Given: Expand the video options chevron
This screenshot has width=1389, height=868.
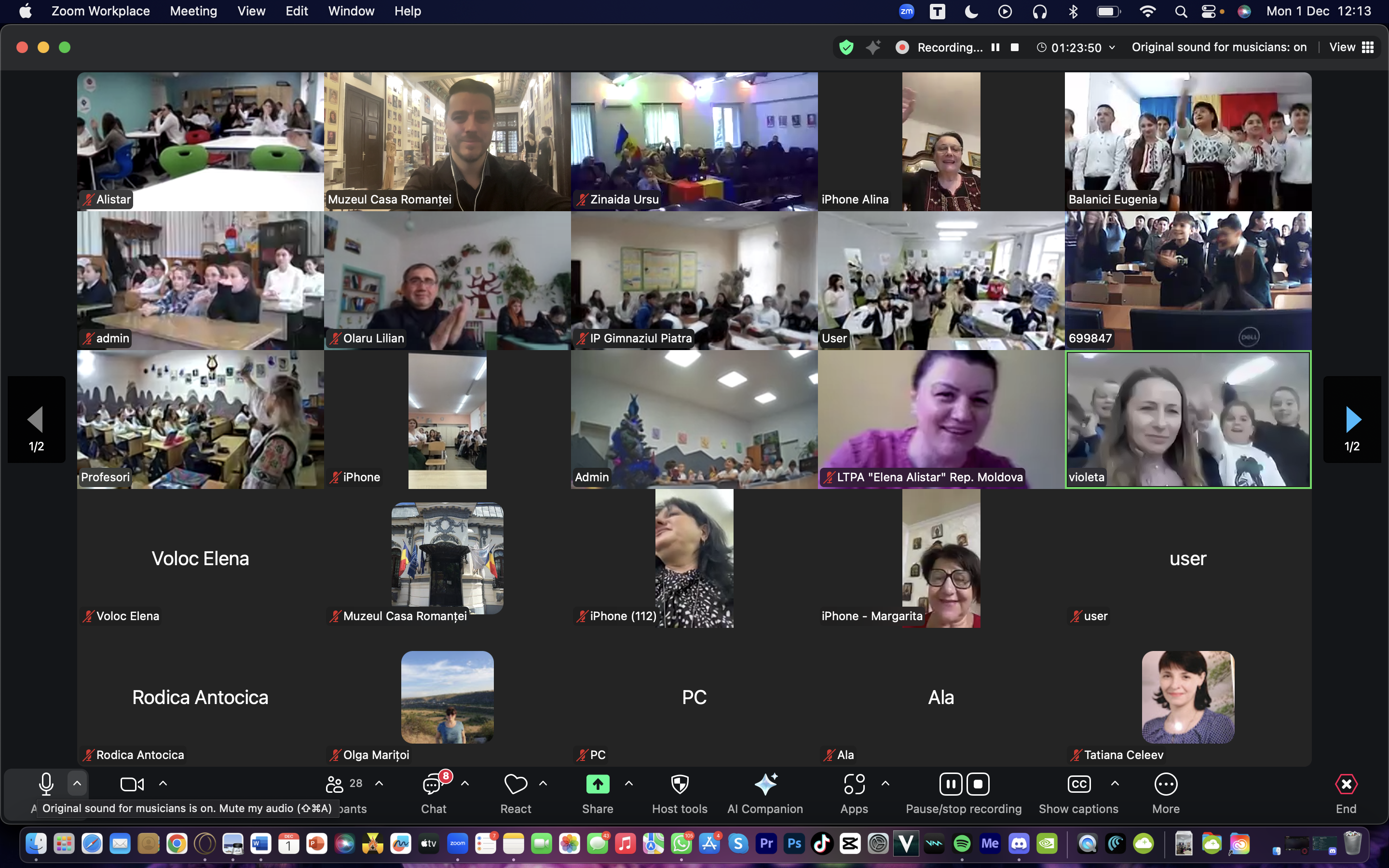Looking at the screenshot, I should [x=163, y=784].
